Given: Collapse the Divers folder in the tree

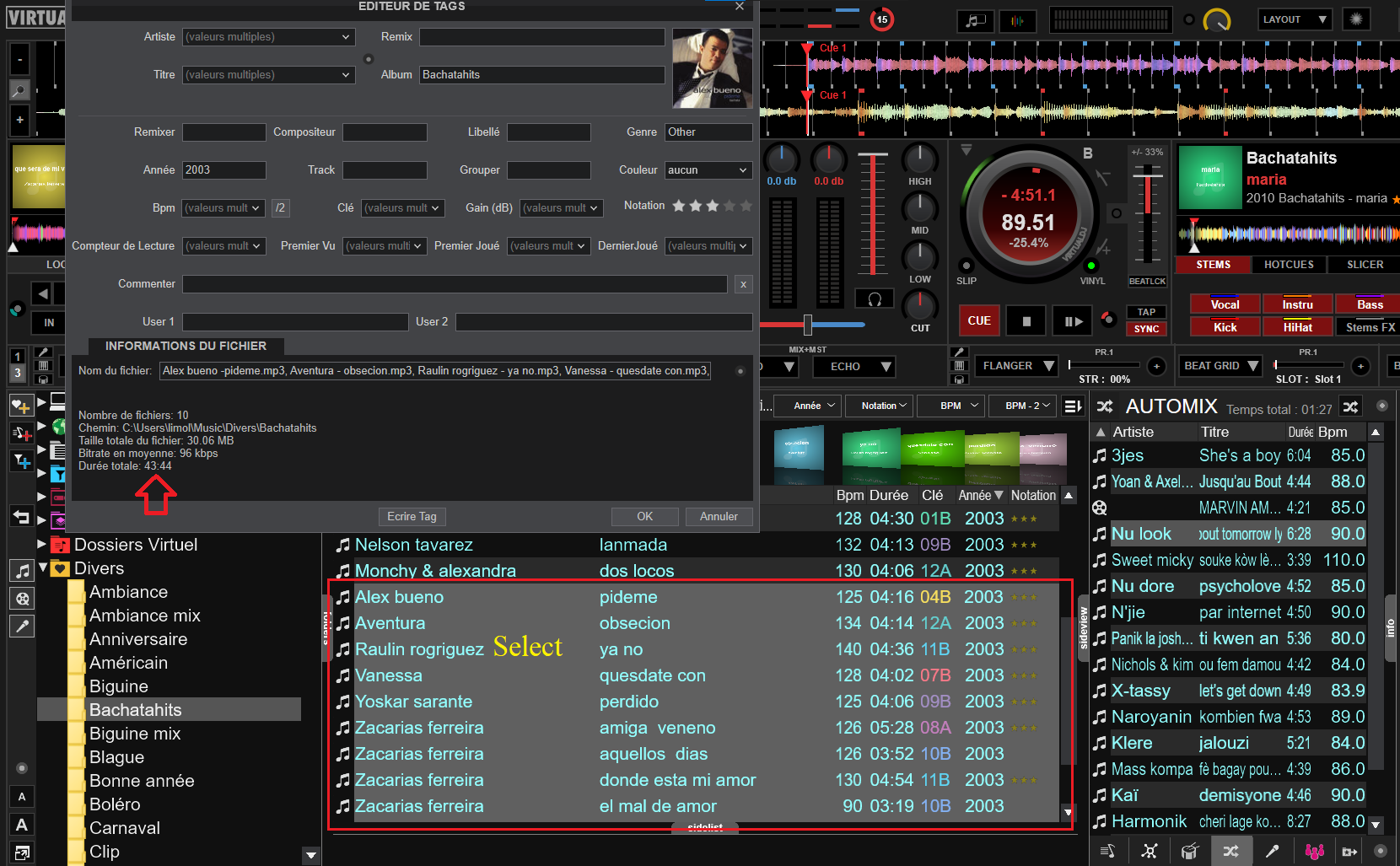Looking at the screenshot, I should coord(43,567).
